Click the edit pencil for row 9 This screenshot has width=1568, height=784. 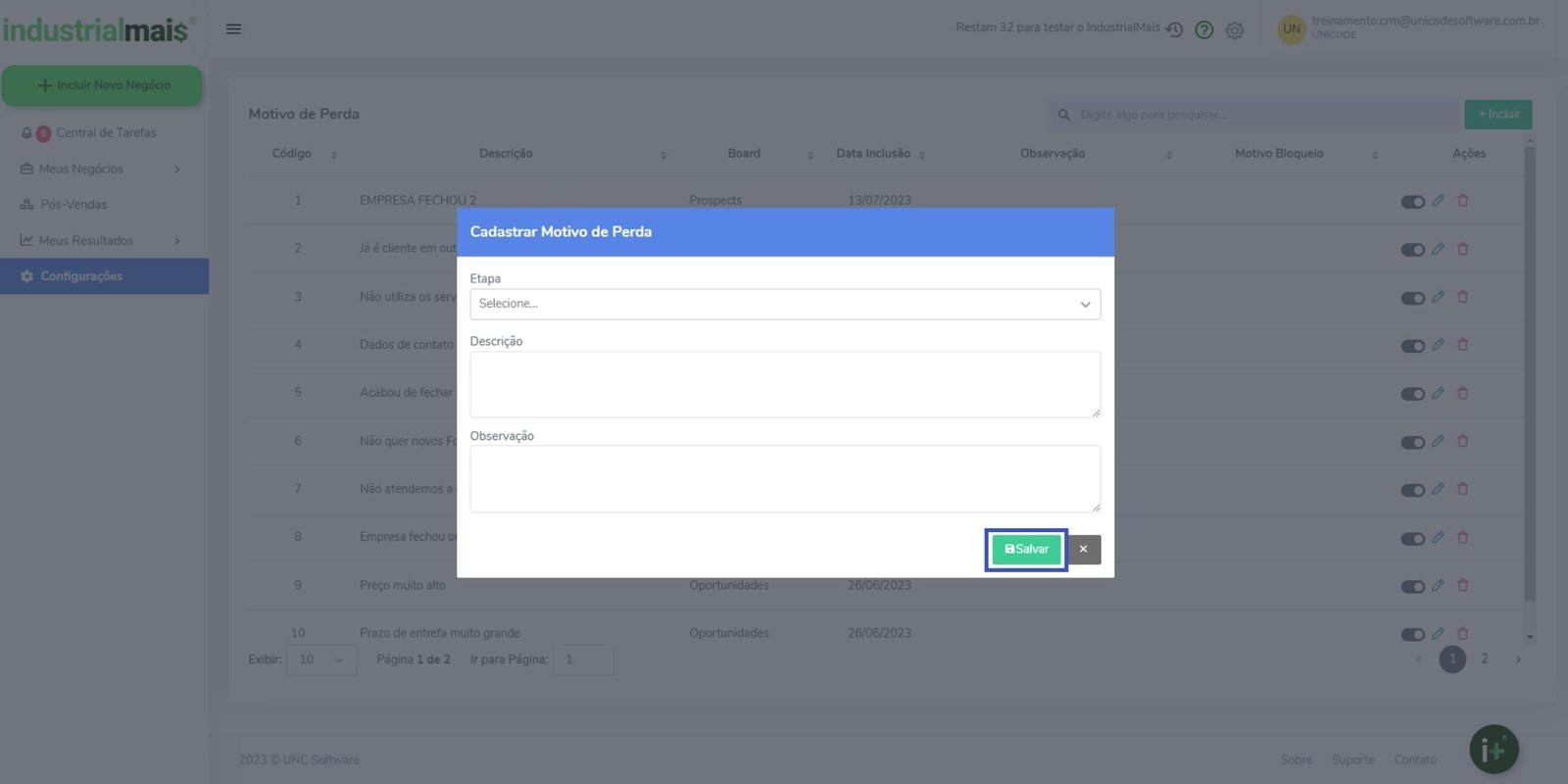click(x=1438, y=586)
